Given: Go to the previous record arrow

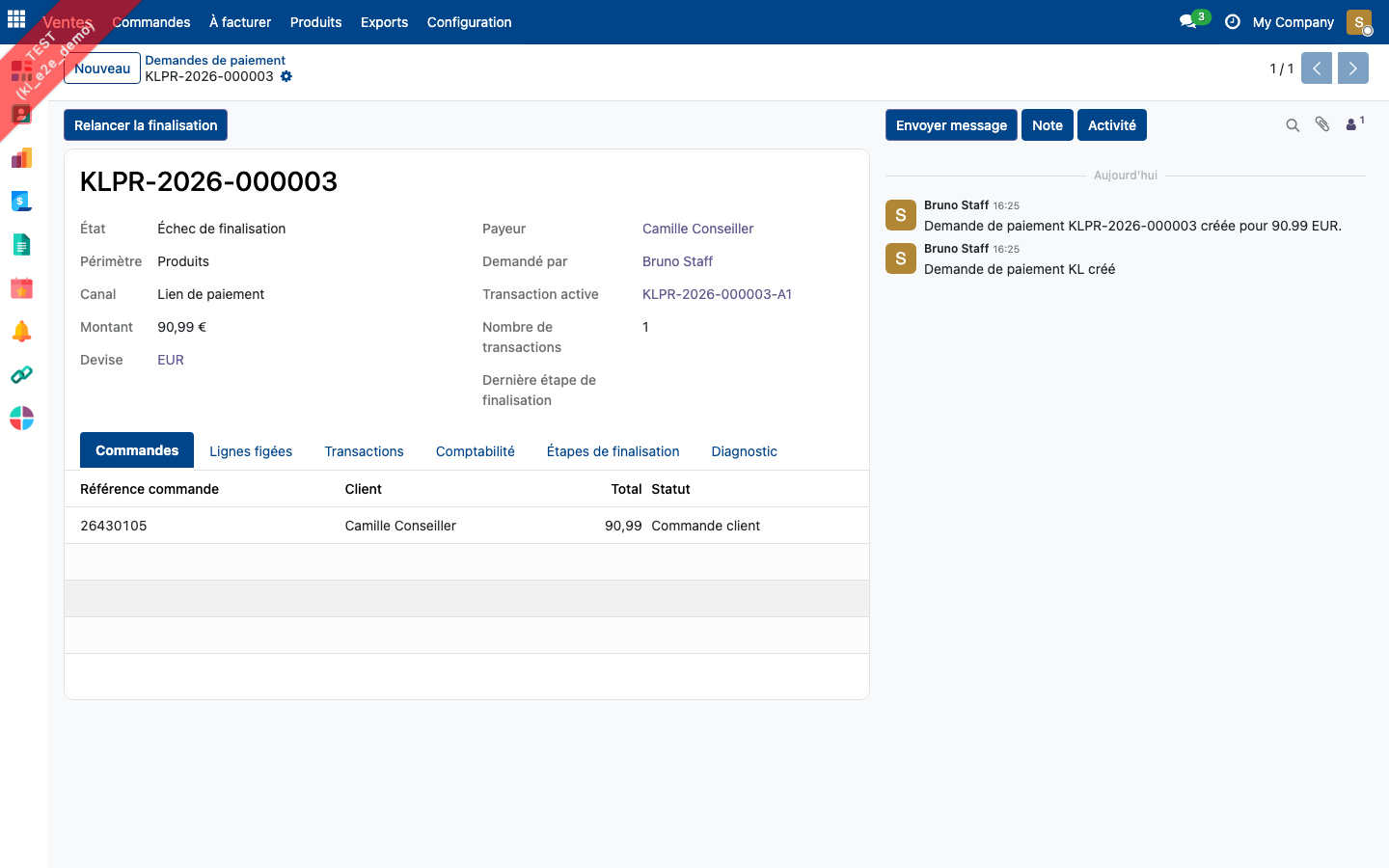Looking at the screenshot, I should coord(1317,68).
